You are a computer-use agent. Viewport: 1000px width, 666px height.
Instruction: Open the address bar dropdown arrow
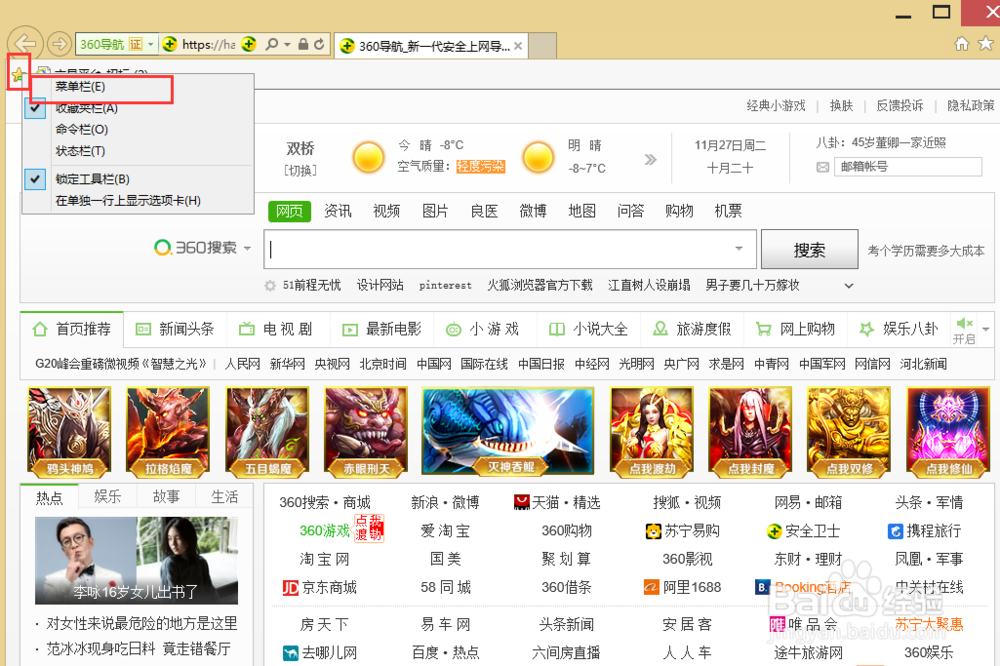[x=151, y=44]
